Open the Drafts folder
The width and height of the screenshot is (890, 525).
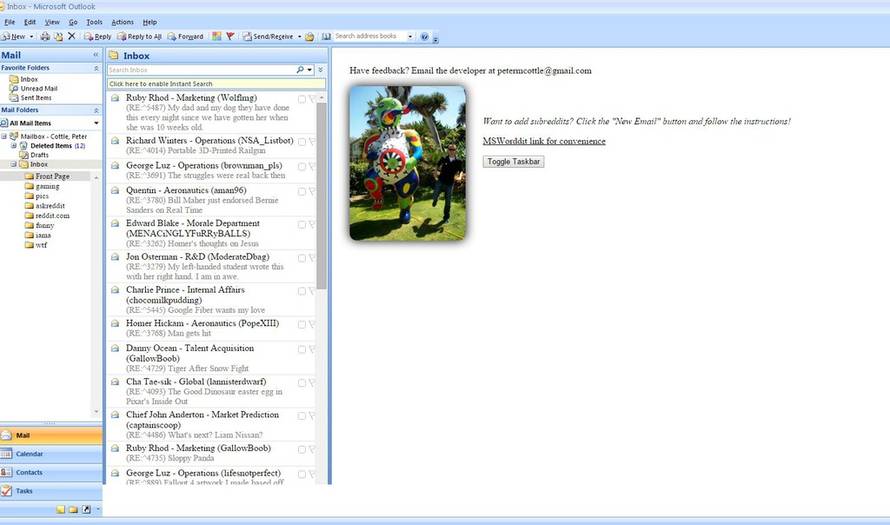(34, 155)
